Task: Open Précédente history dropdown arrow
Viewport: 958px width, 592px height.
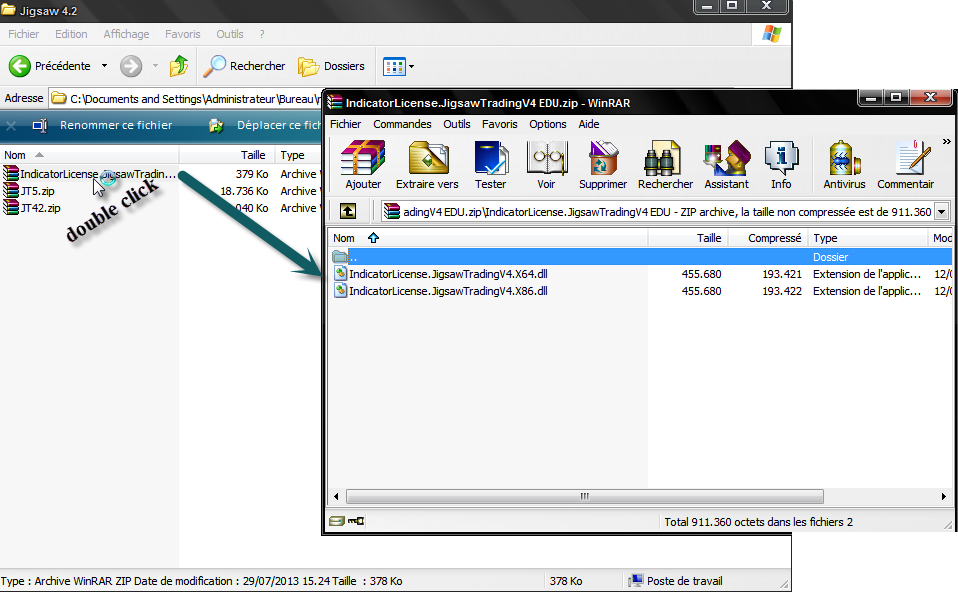Action: 104,66
